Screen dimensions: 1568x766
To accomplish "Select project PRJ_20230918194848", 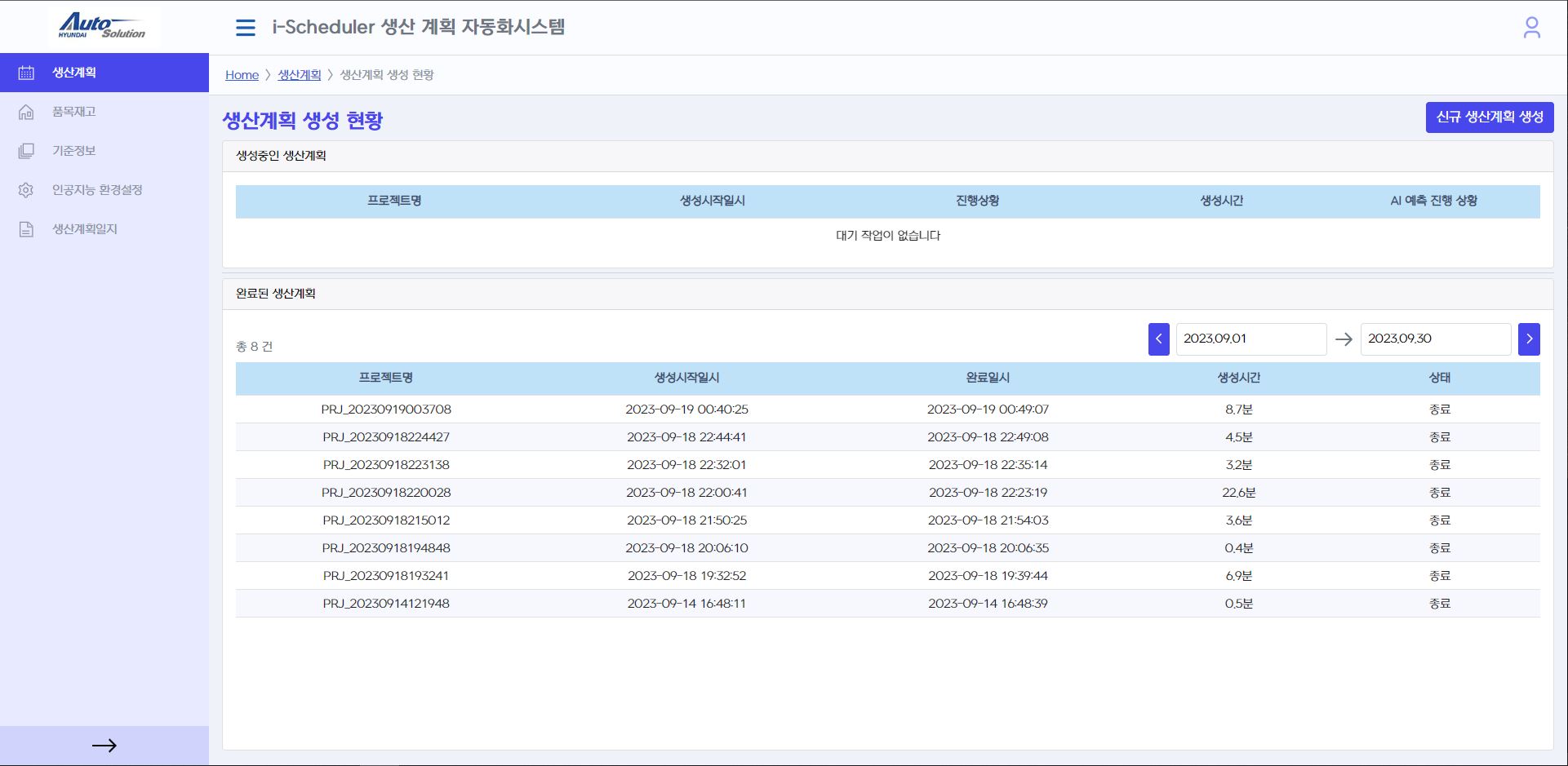I will tap(386, 548).
